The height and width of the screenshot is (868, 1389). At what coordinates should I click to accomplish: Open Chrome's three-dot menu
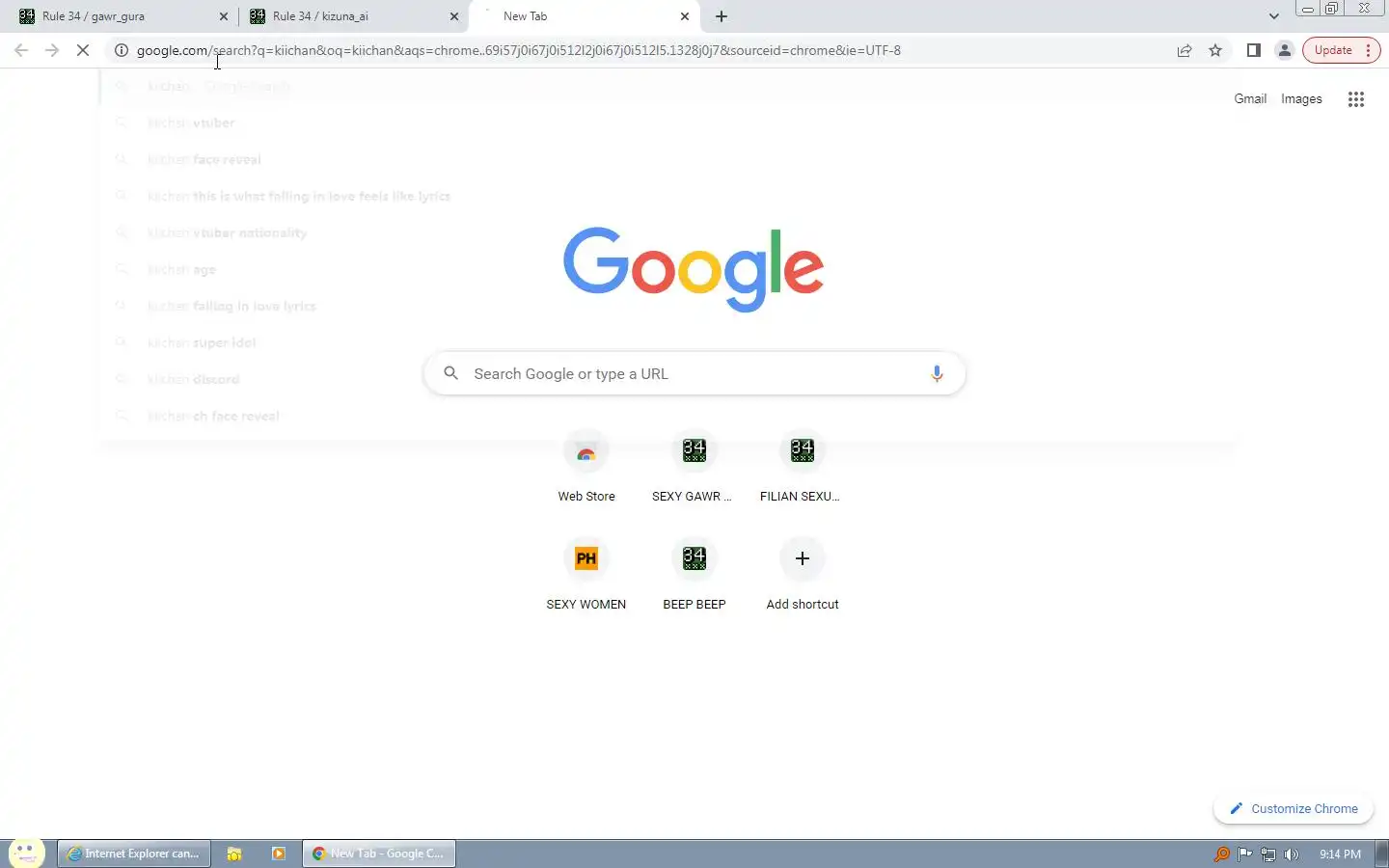point(1369,50)
